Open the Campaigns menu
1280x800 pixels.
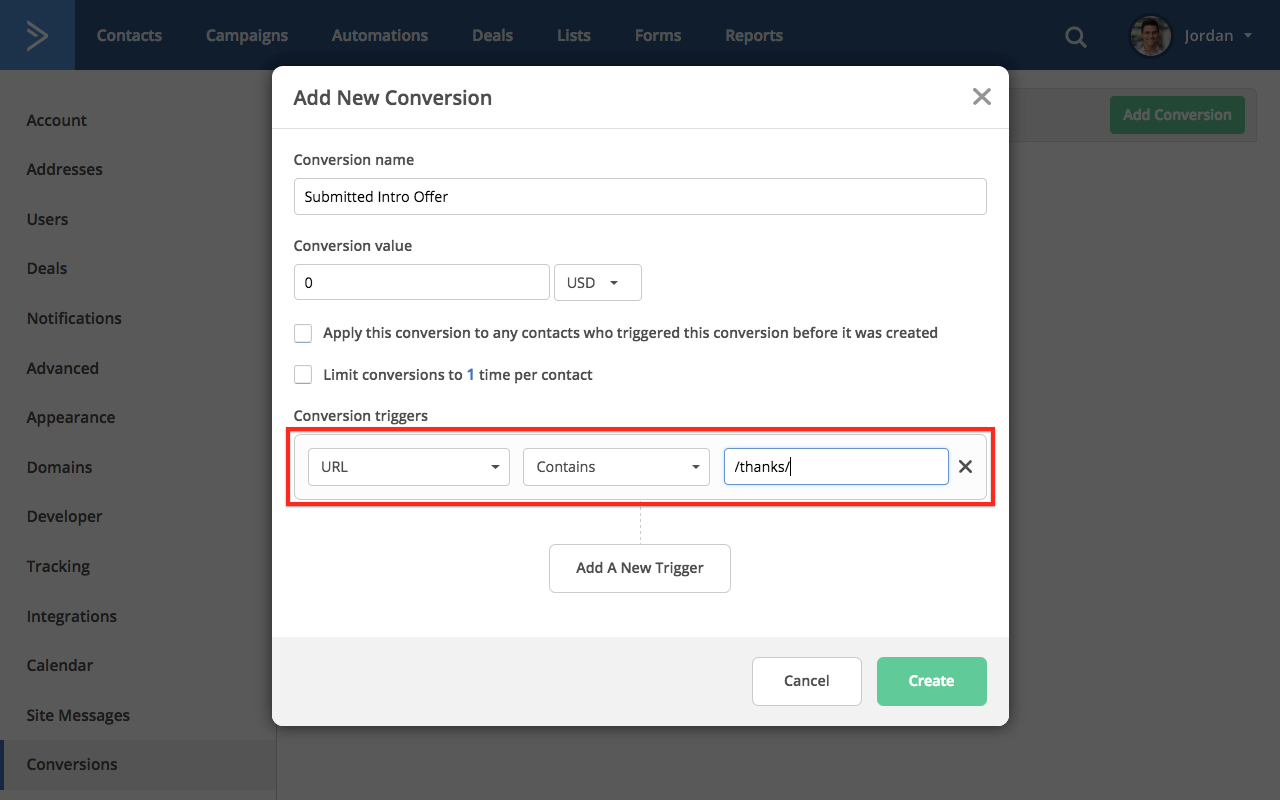click(247, 36)
